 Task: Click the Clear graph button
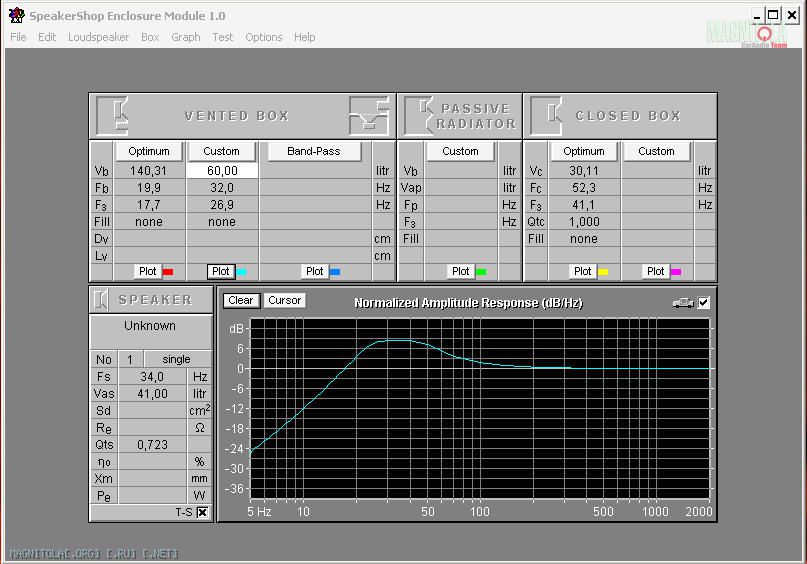click(240, 301)
